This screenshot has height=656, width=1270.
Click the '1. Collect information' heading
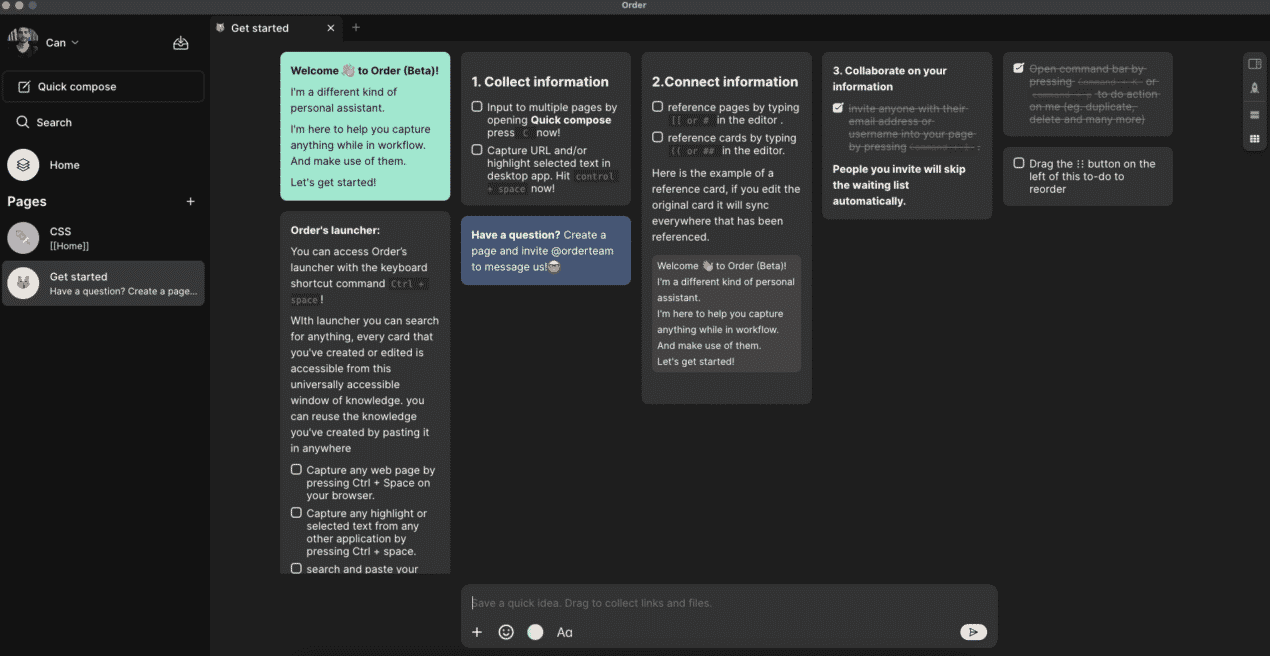click(540, 82)
